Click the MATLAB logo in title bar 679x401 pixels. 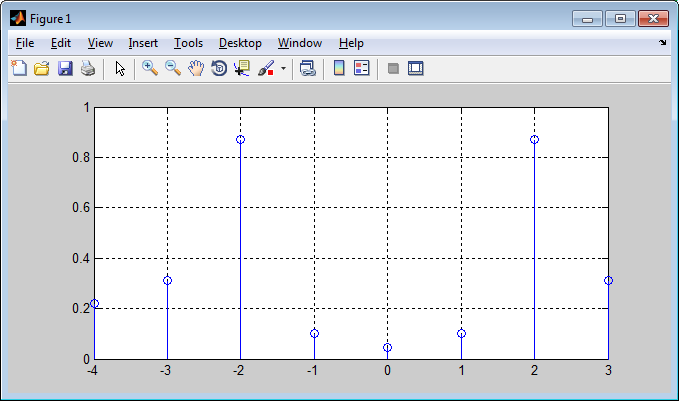tap(18, 19)
